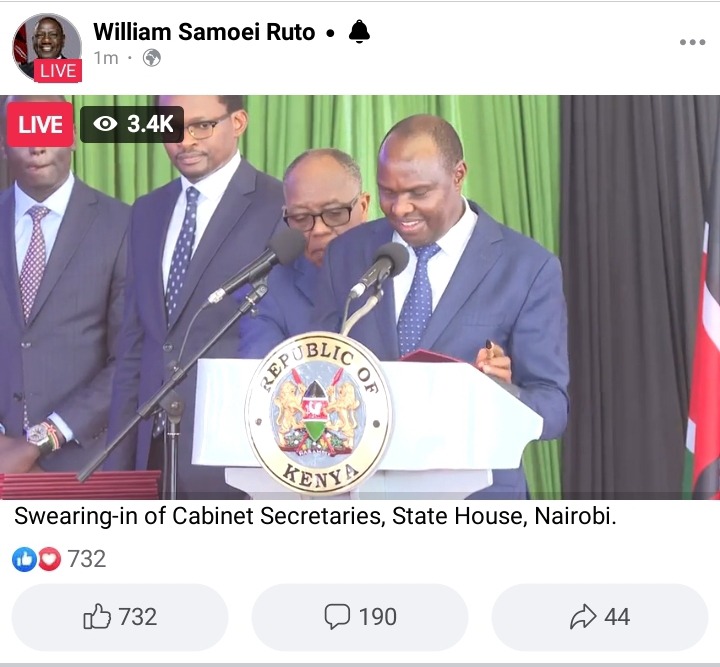Click the globe public audience icon
The image size is (720, 667).
coord(152,58)
